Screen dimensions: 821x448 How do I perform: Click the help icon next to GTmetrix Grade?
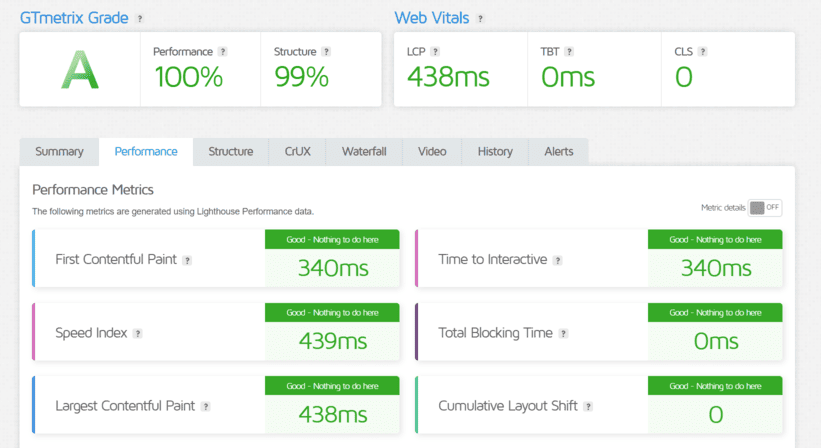pos(140,19)
